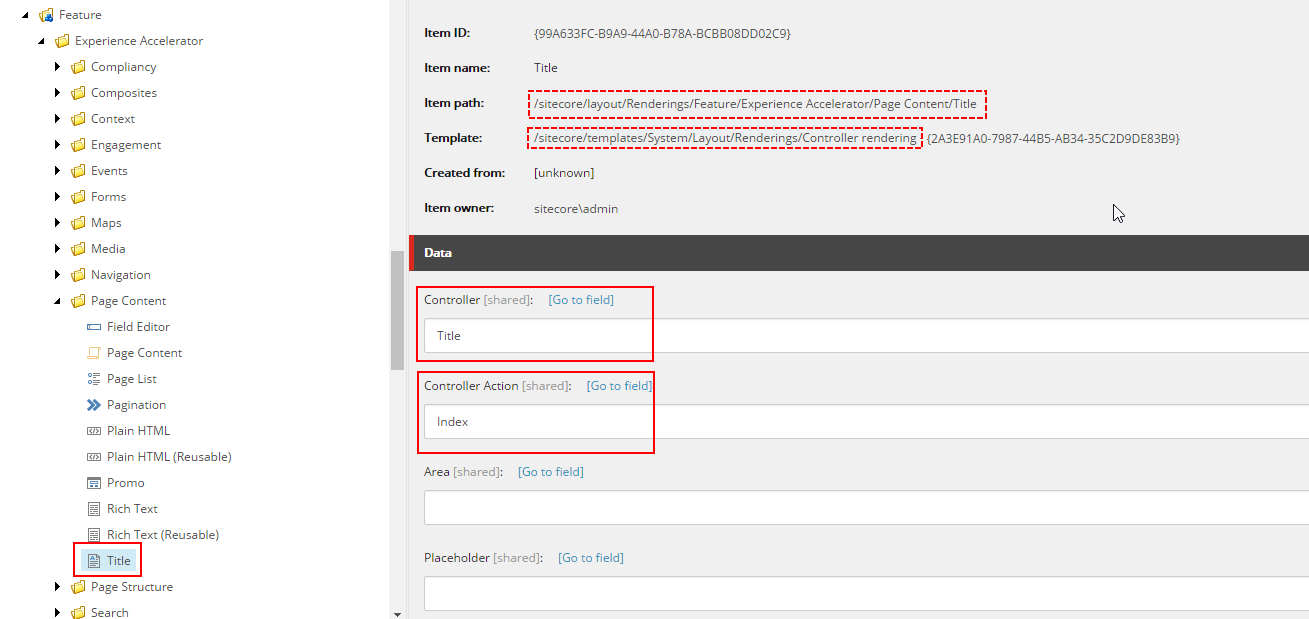Select the Page List icon
1309x619 pixels.
pos(94,379)
